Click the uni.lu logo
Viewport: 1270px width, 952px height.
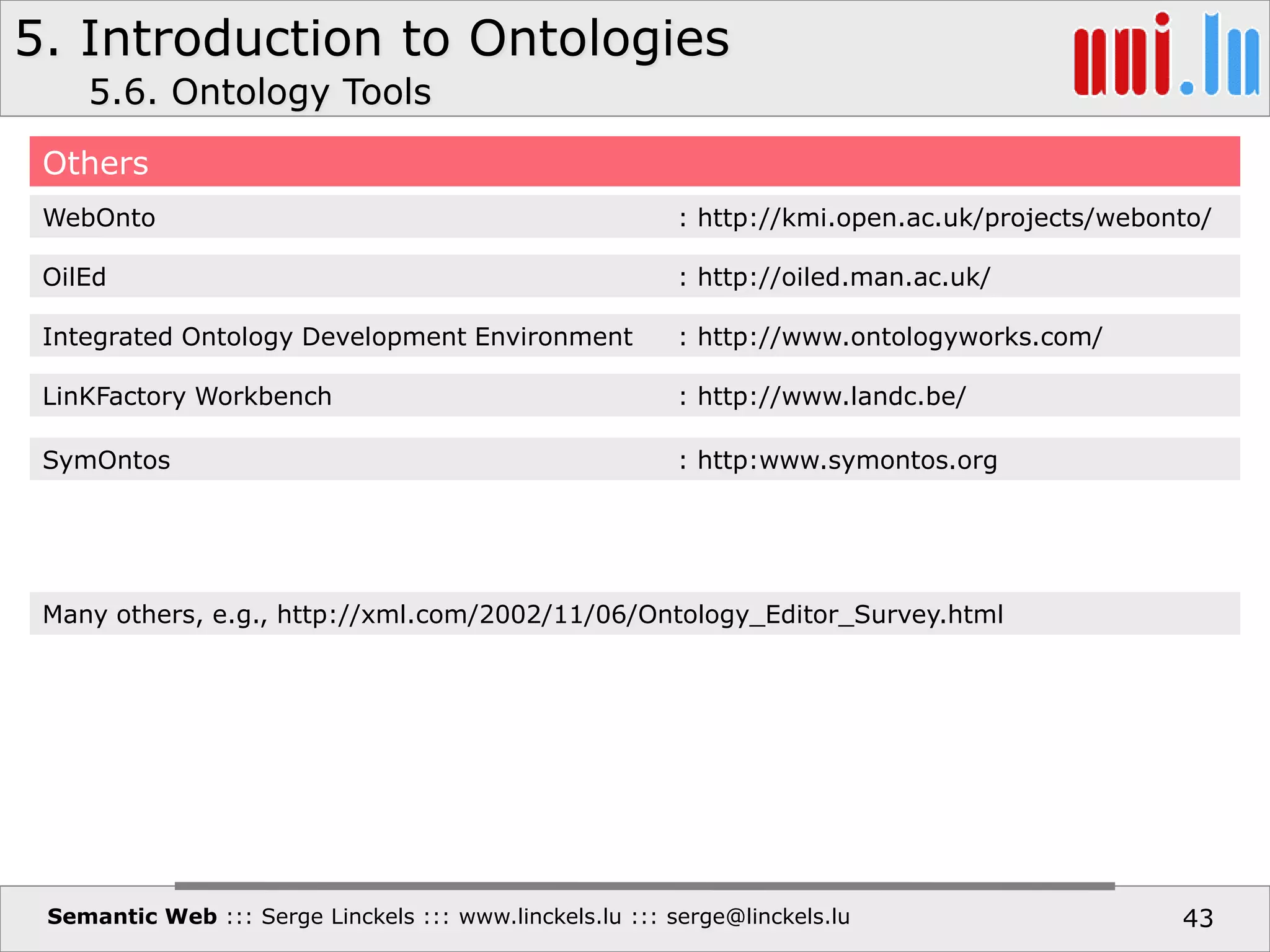coord(1166,55)
